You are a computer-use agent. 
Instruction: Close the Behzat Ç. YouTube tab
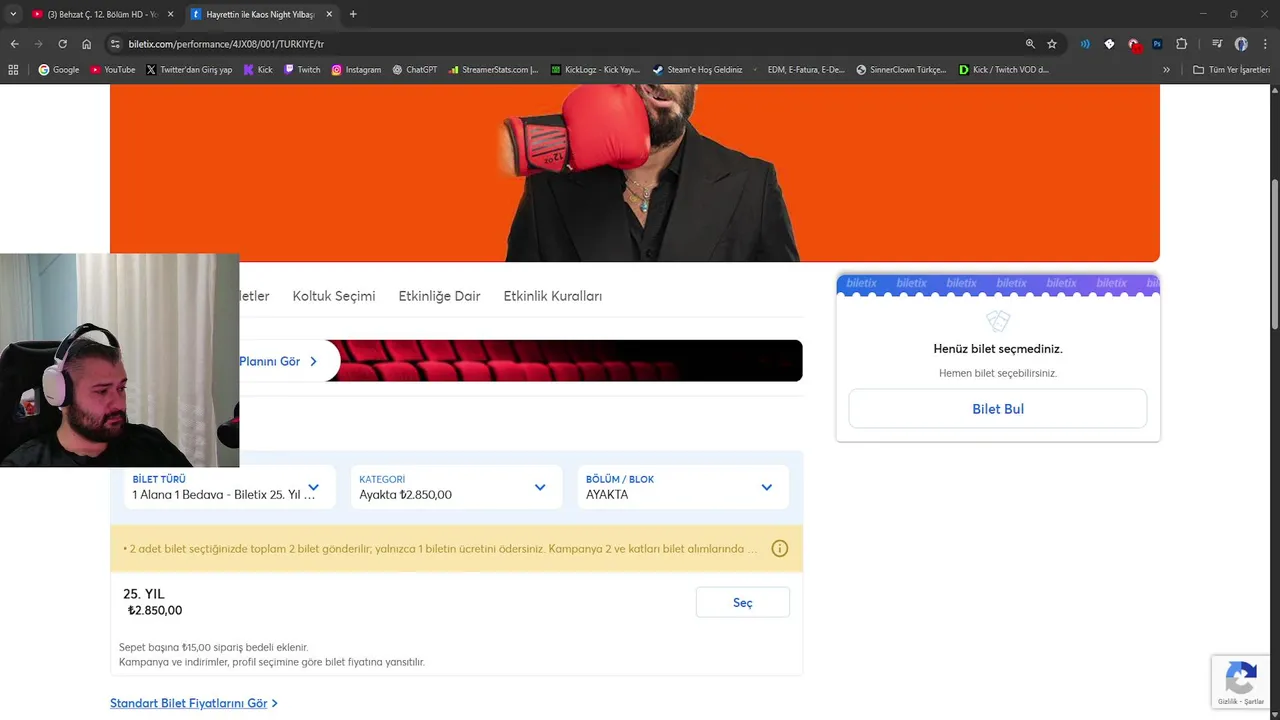(171, 14)
